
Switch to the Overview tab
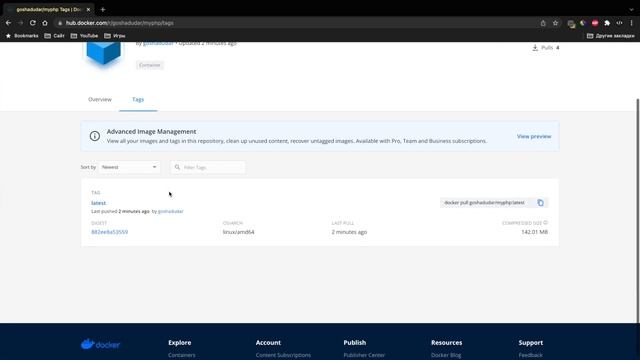coord(100,99)
